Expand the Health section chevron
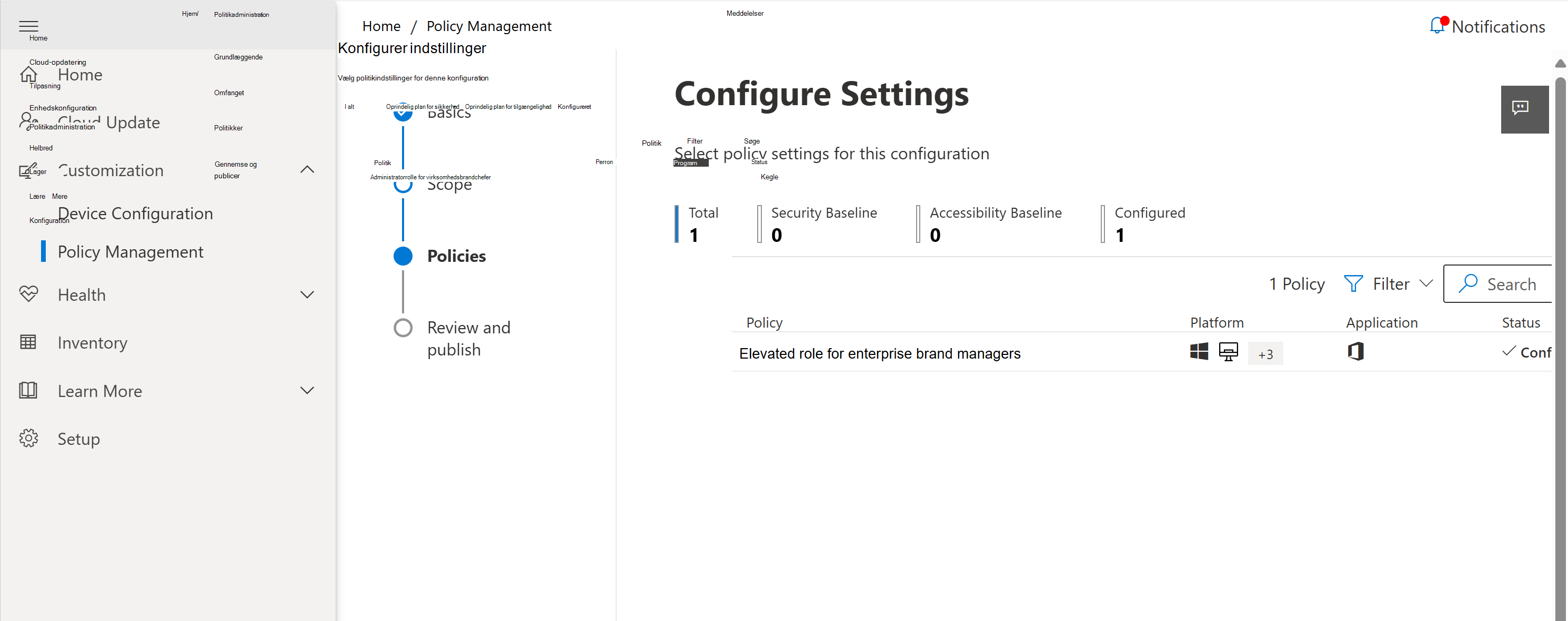Screen dimensions: 1568x621 [x=307, y=294]
